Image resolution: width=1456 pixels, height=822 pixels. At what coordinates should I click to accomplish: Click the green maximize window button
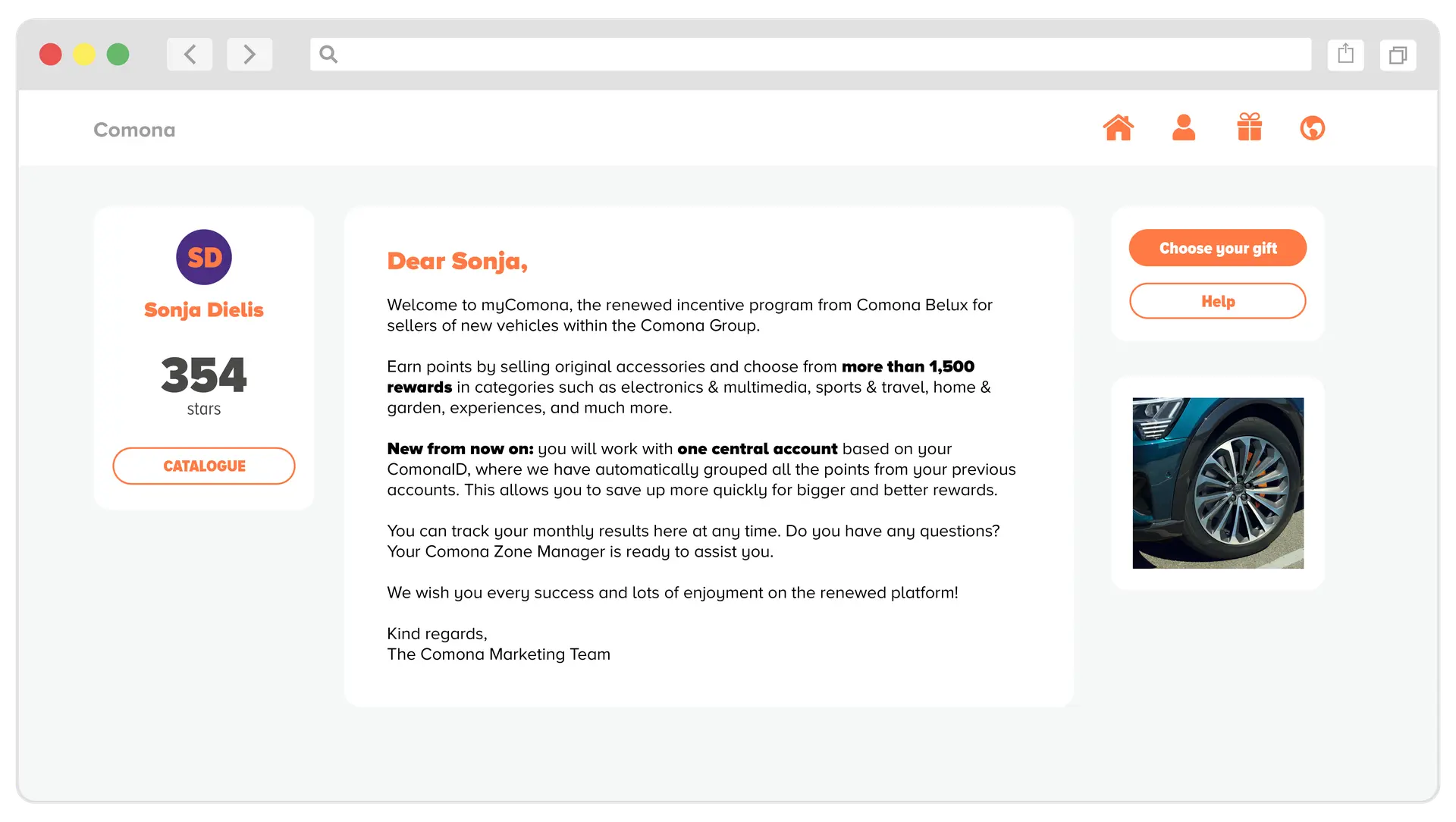point(118,55)
